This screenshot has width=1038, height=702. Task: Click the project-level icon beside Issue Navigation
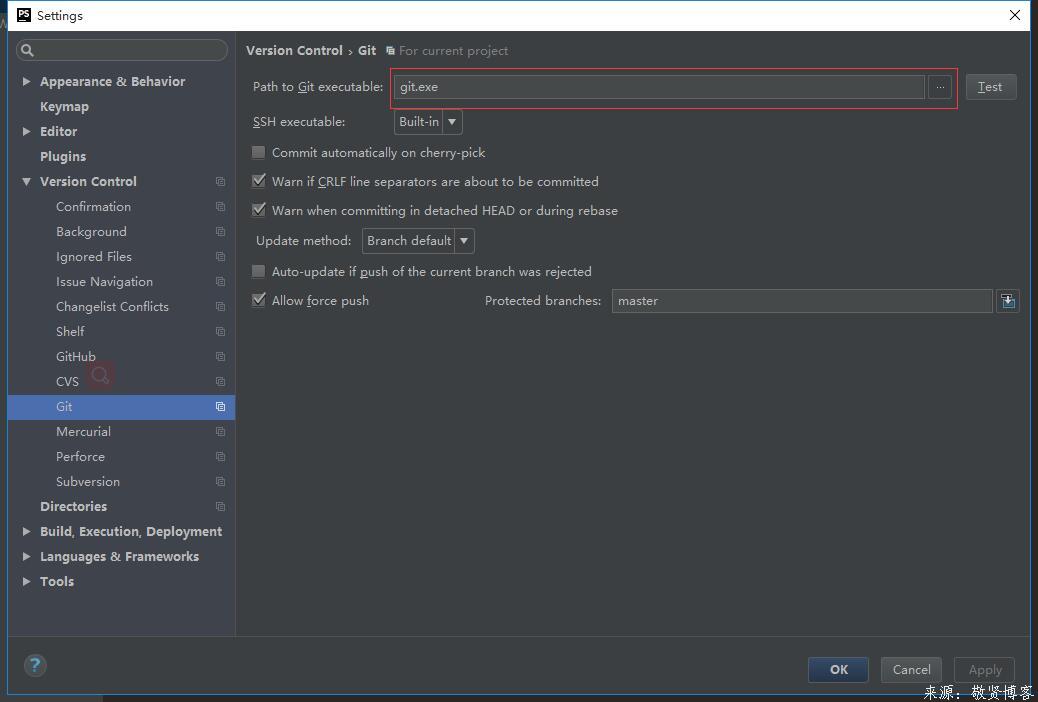220,281
